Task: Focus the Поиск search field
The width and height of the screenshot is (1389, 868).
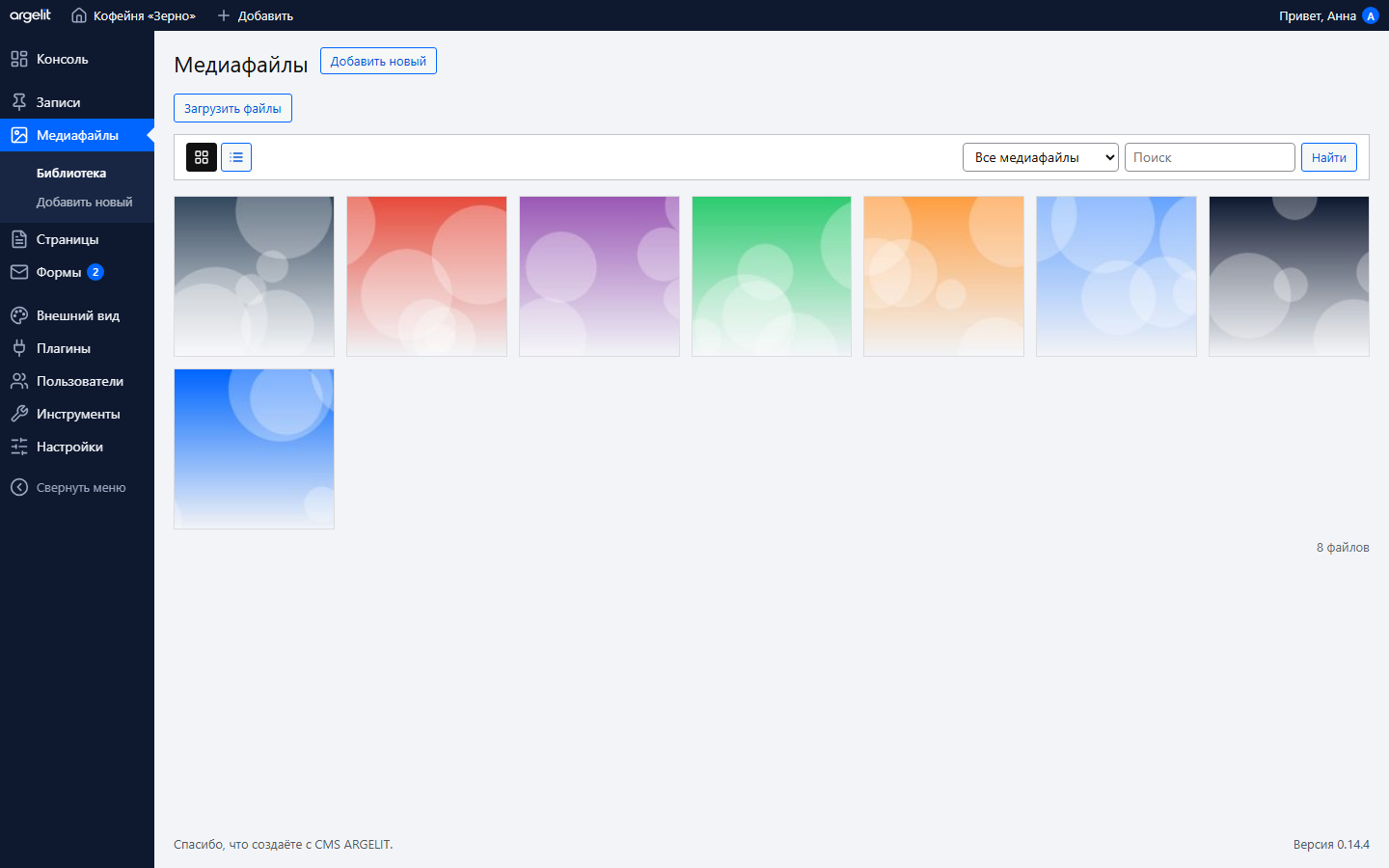Action: point(1210,157)
